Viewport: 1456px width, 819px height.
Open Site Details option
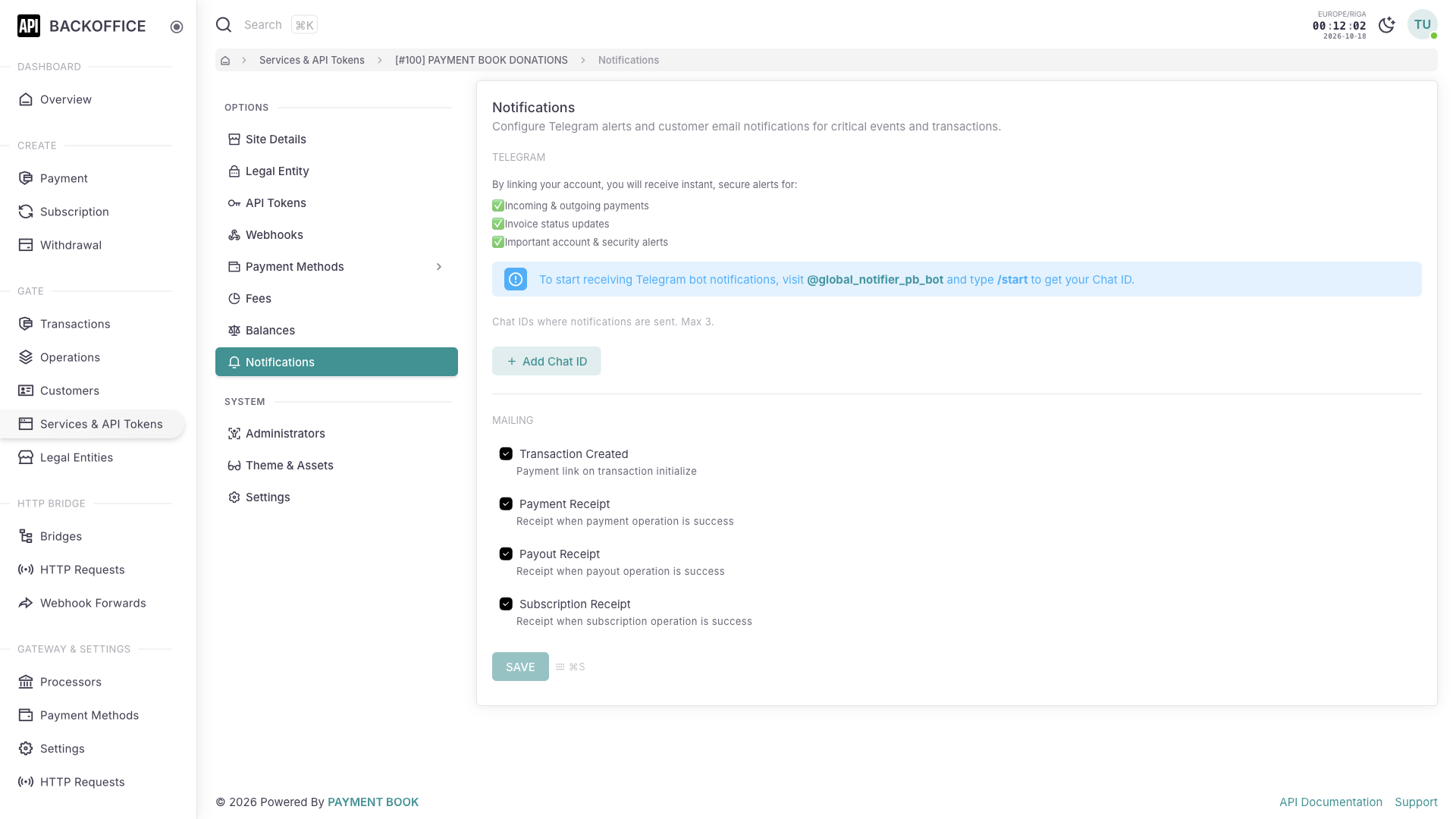pos(337,140)
